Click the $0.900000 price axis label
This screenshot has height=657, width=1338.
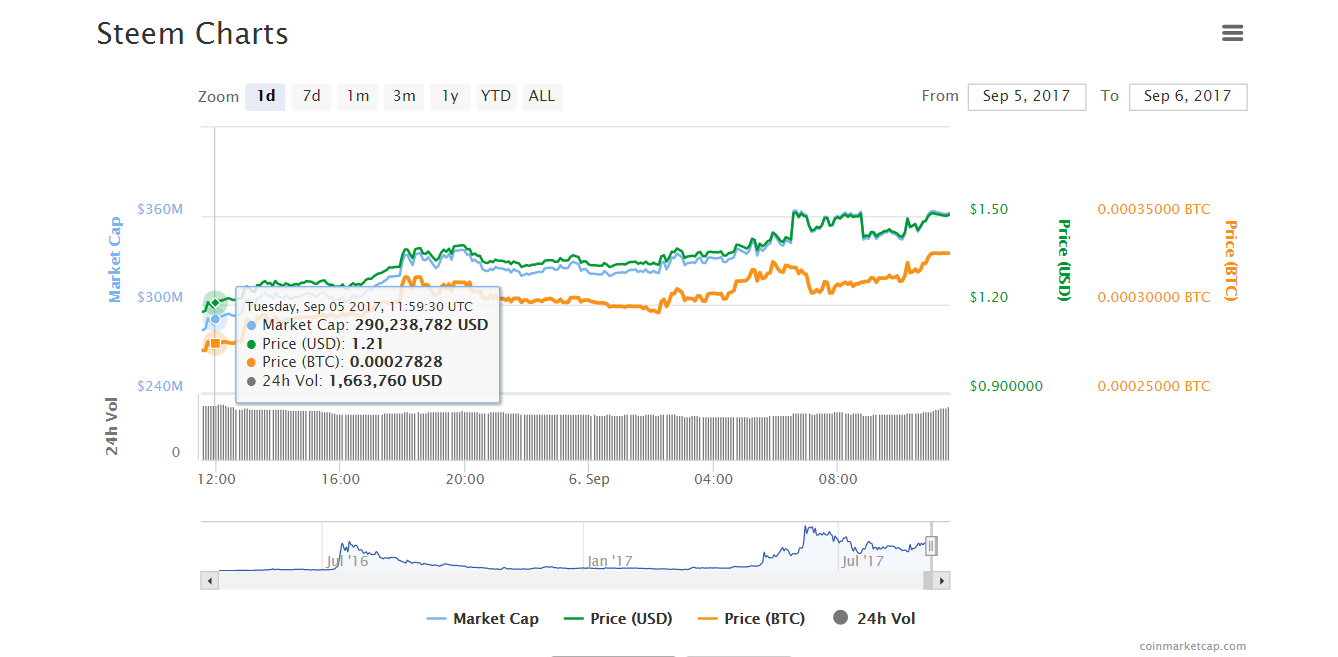tap(1006, 386)
